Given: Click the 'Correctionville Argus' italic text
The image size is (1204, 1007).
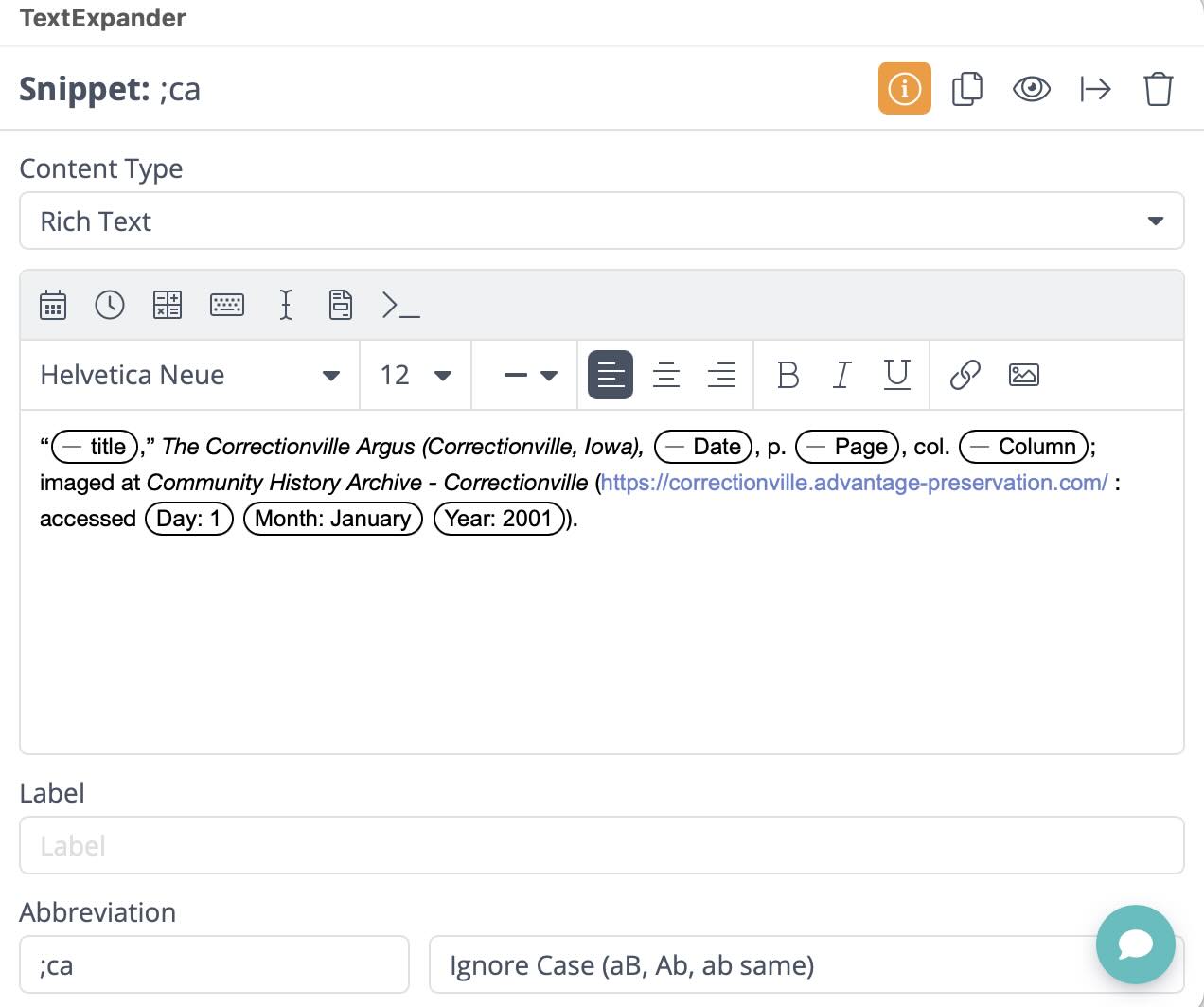Looking at the screenshot, I should 310,447.
